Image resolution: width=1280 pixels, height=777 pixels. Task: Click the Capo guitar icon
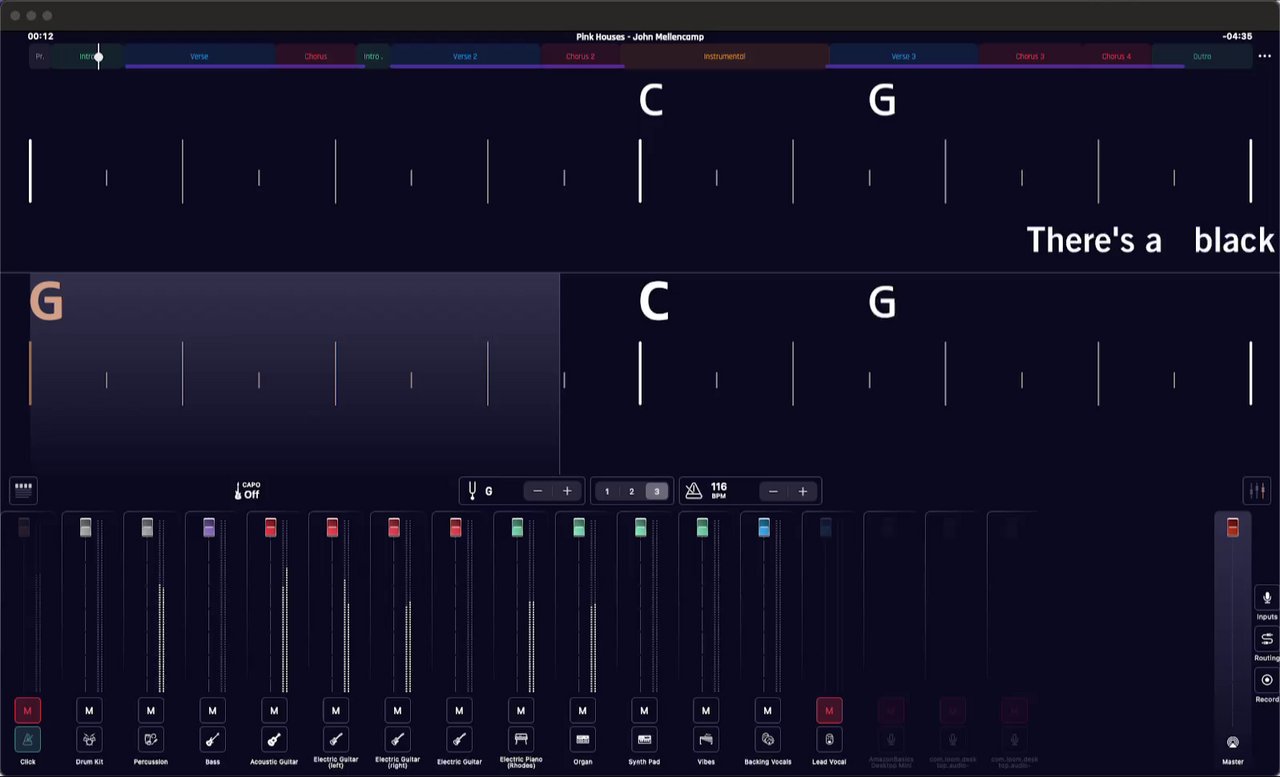[x=238, y=491]
